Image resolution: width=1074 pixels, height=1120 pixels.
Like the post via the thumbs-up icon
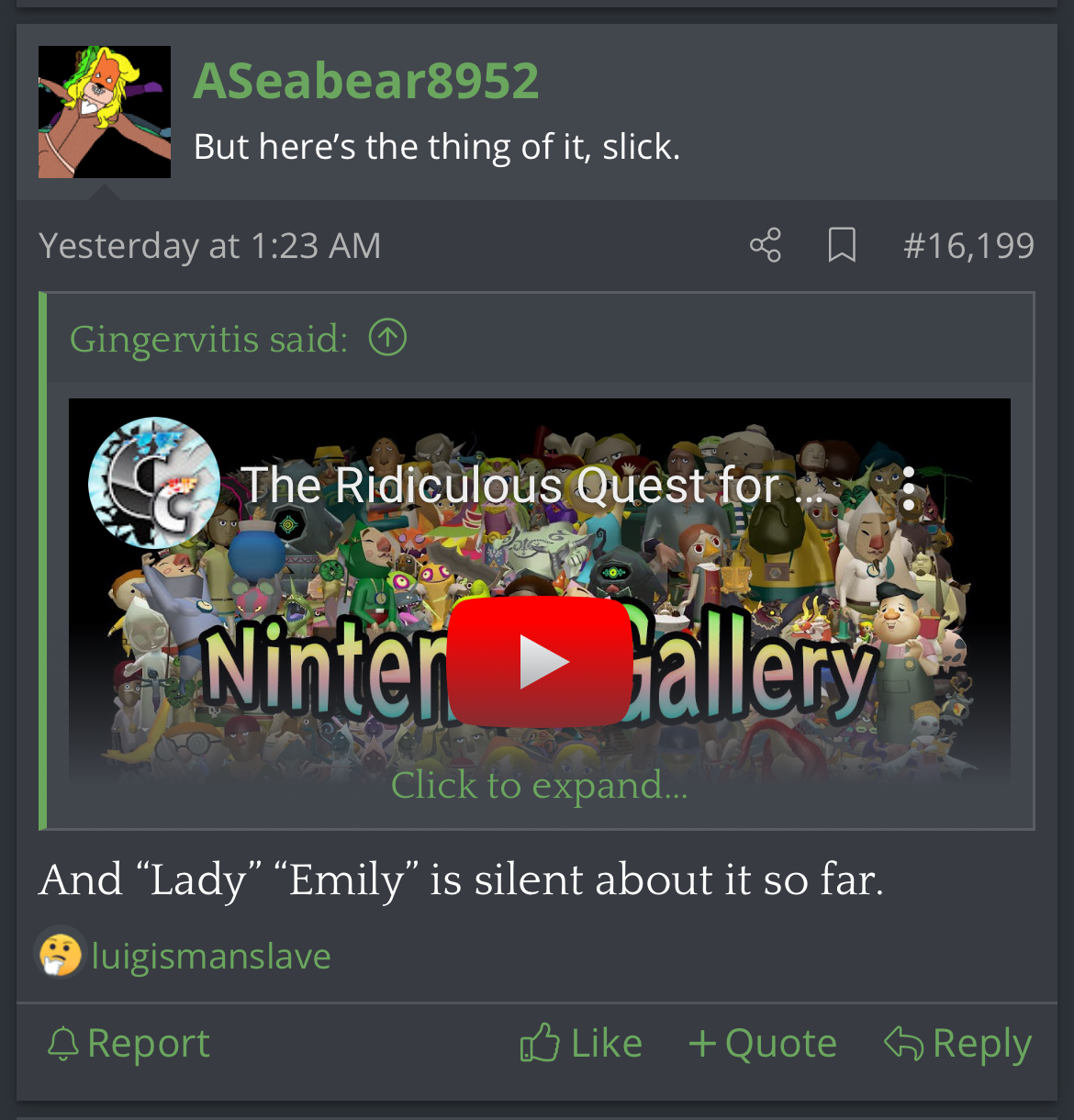pos(581,1044)
